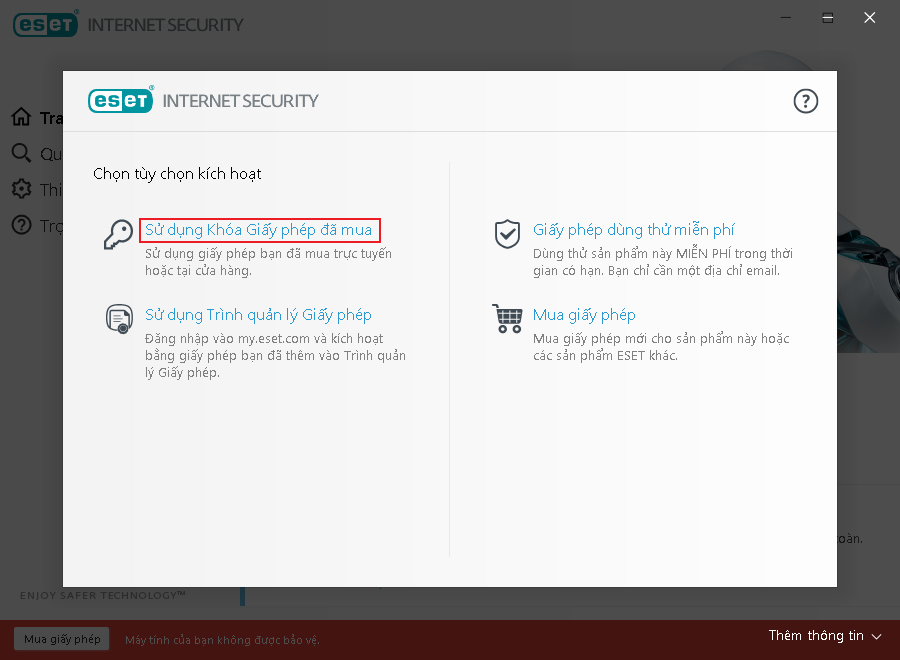Screen dimensions: 900x660
Task: Open the help question mark icon in the dialog
Action: [x=805, y=102]
